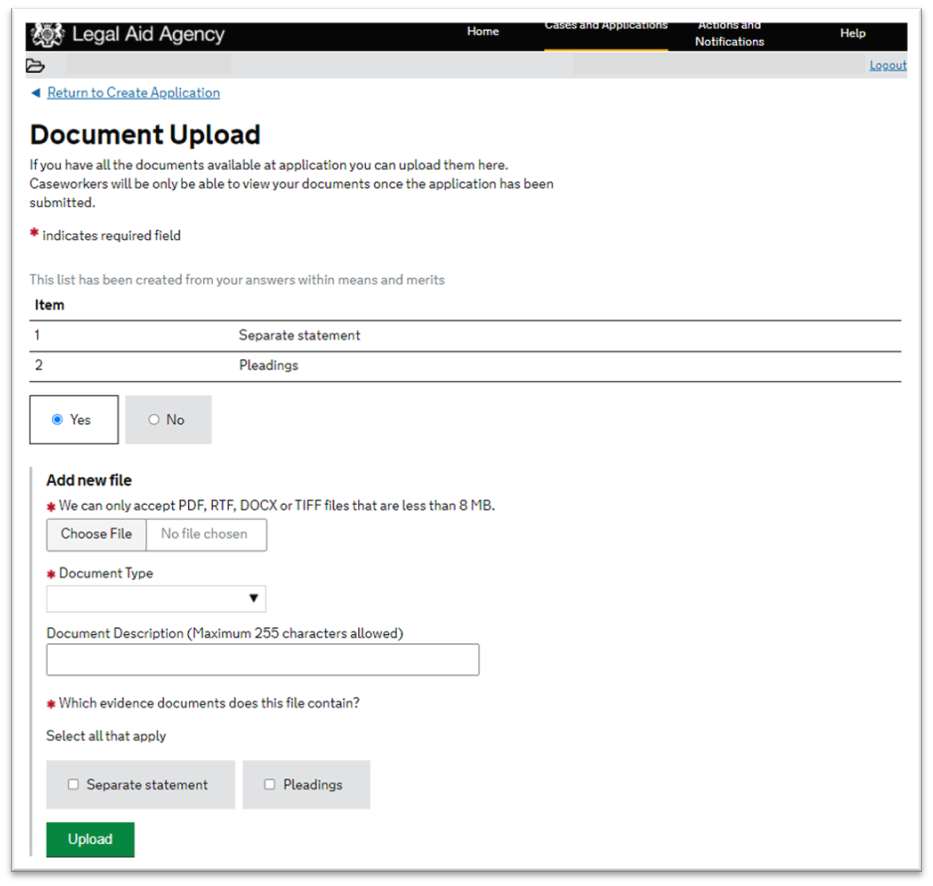Follow the Return to Create Application link

pos(133,93)
